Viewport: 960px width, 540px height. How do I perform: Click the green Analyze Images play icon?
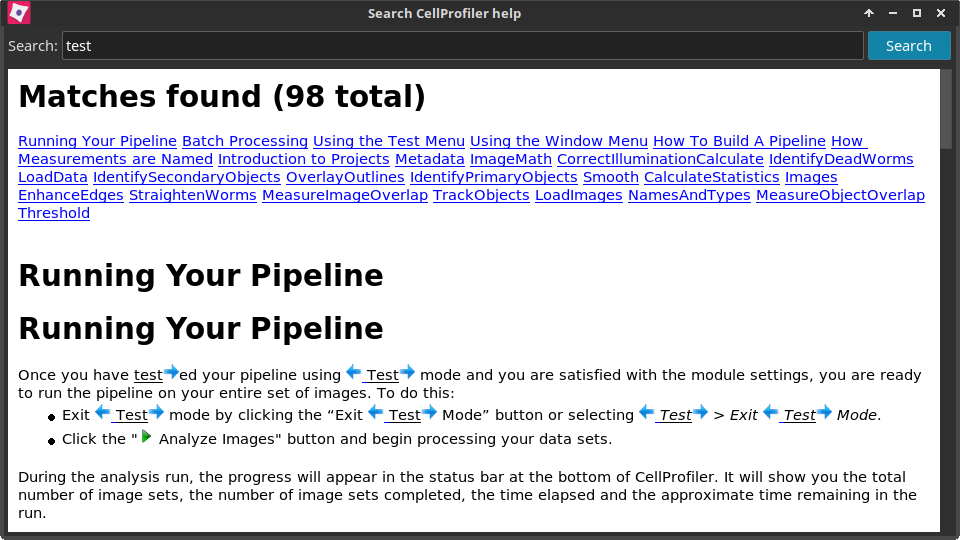(146, 437)
